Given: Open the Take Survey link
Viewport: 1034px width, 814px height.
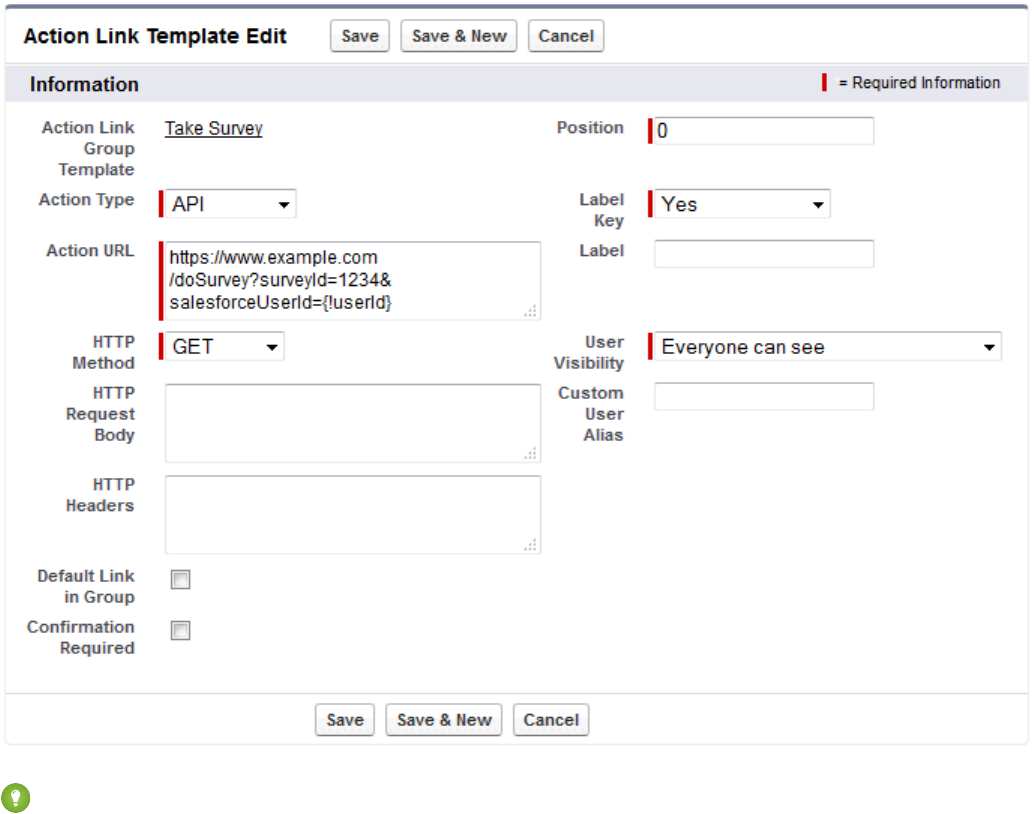Looking at the screenshot, I should pyautogui.click(x=214, y=129).
